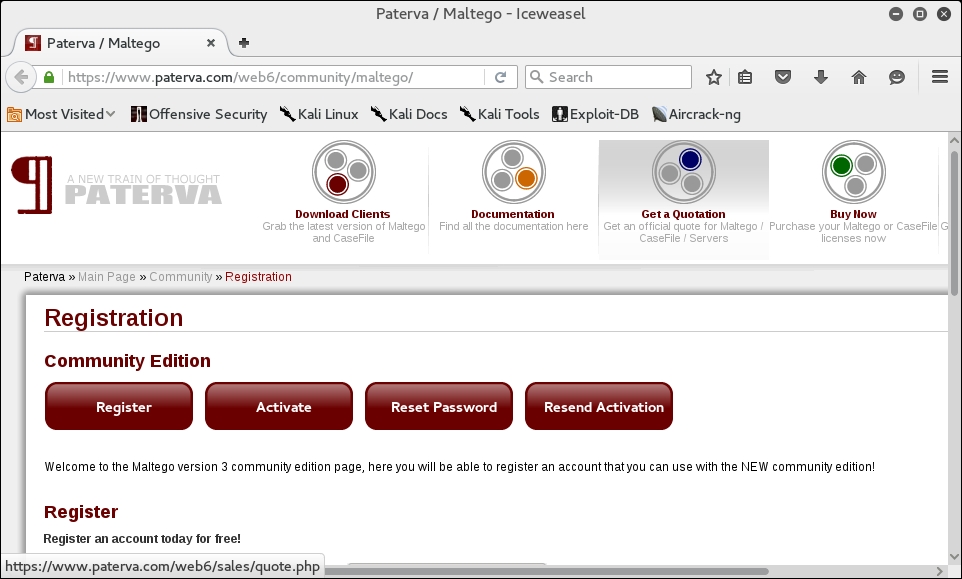Click the Registration breadcrumb link
962x579 pixels.
258,277
